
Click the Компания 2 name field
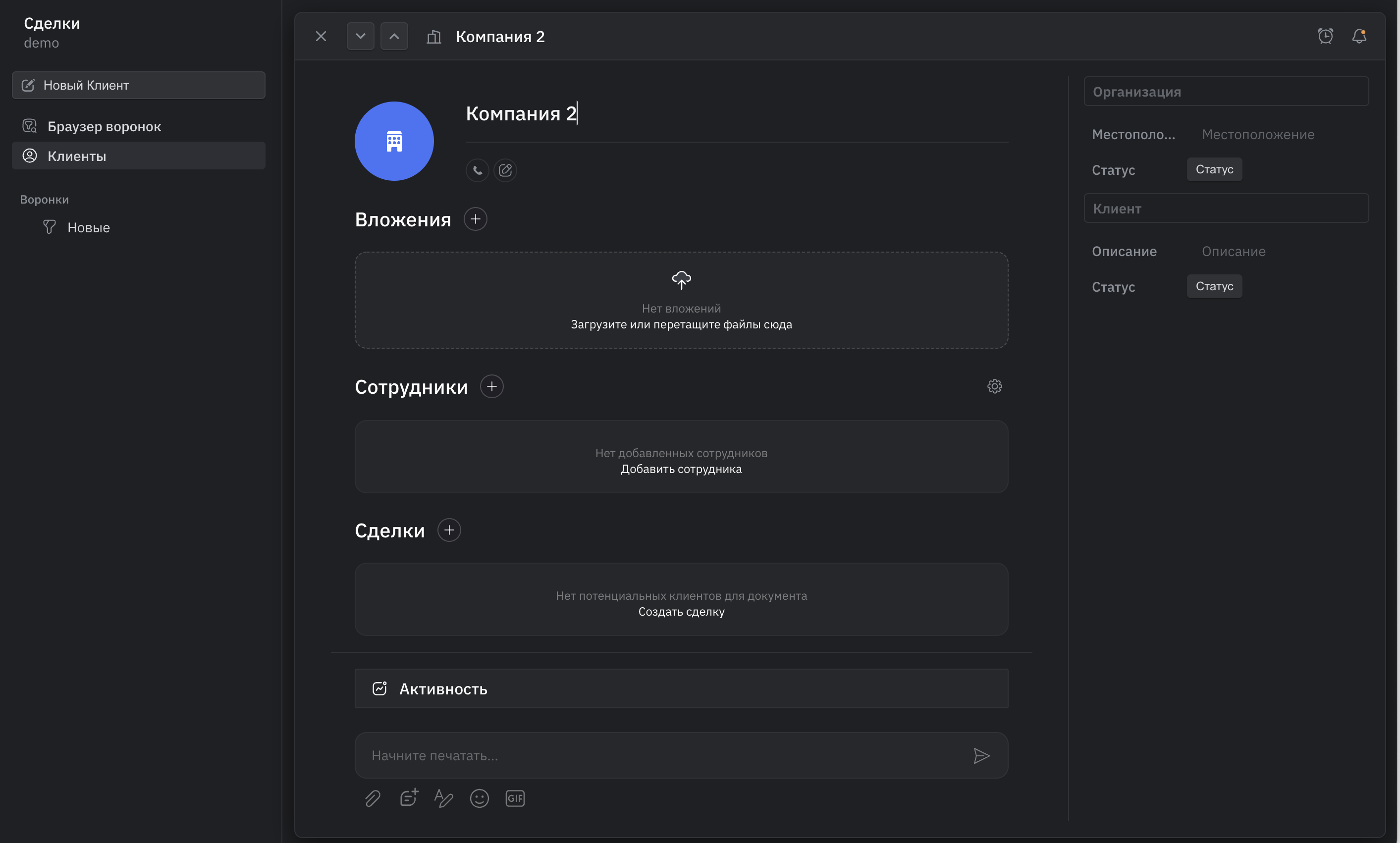(736, 113)
